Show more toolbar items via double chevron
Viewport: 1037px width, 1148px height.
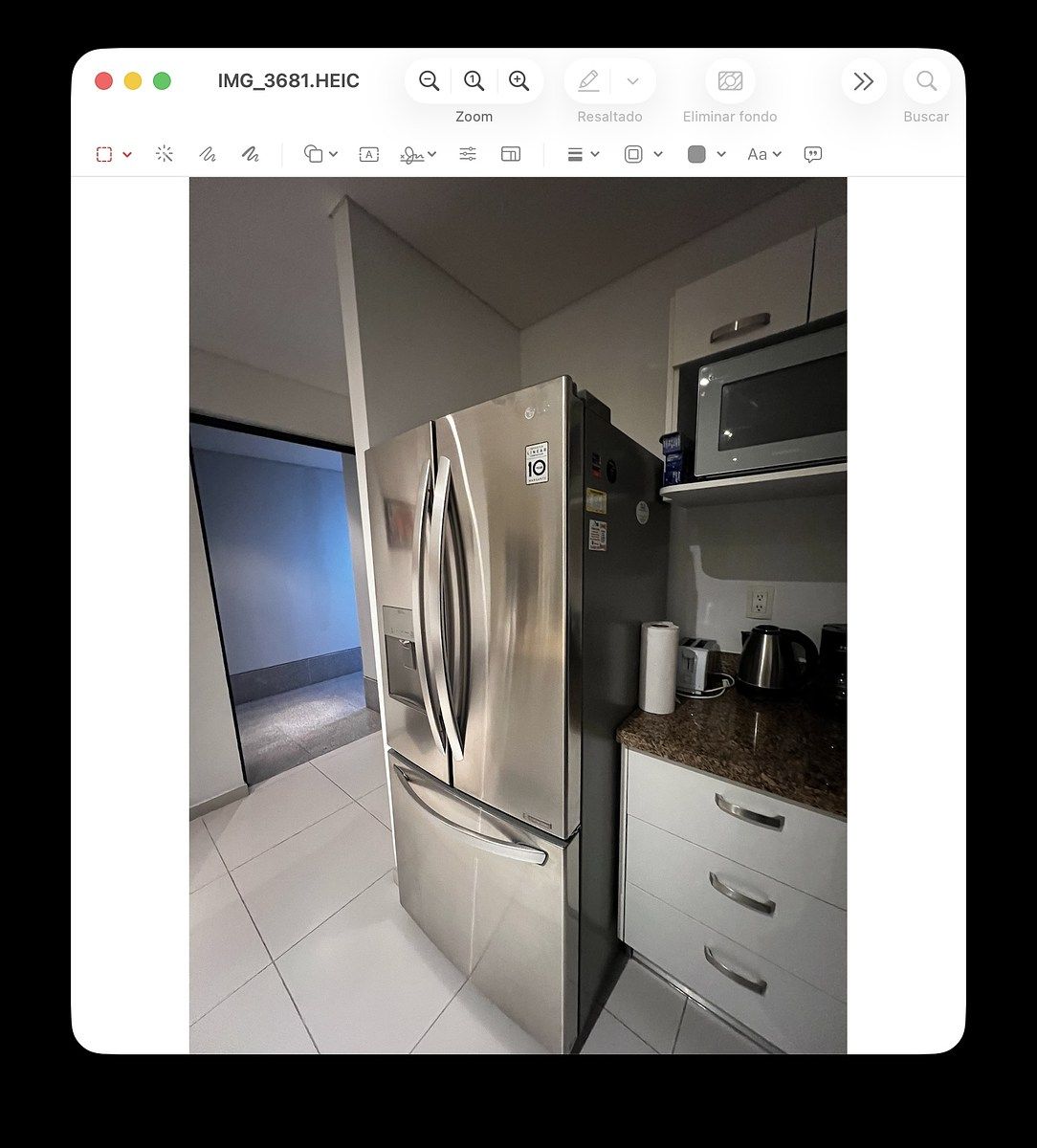pos(863,81)
